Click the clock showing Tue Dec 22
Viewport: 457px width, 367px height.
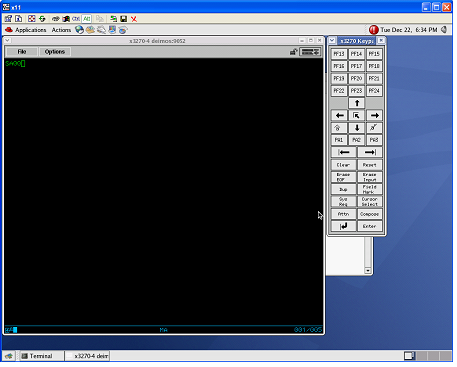[x=409, y=30]
